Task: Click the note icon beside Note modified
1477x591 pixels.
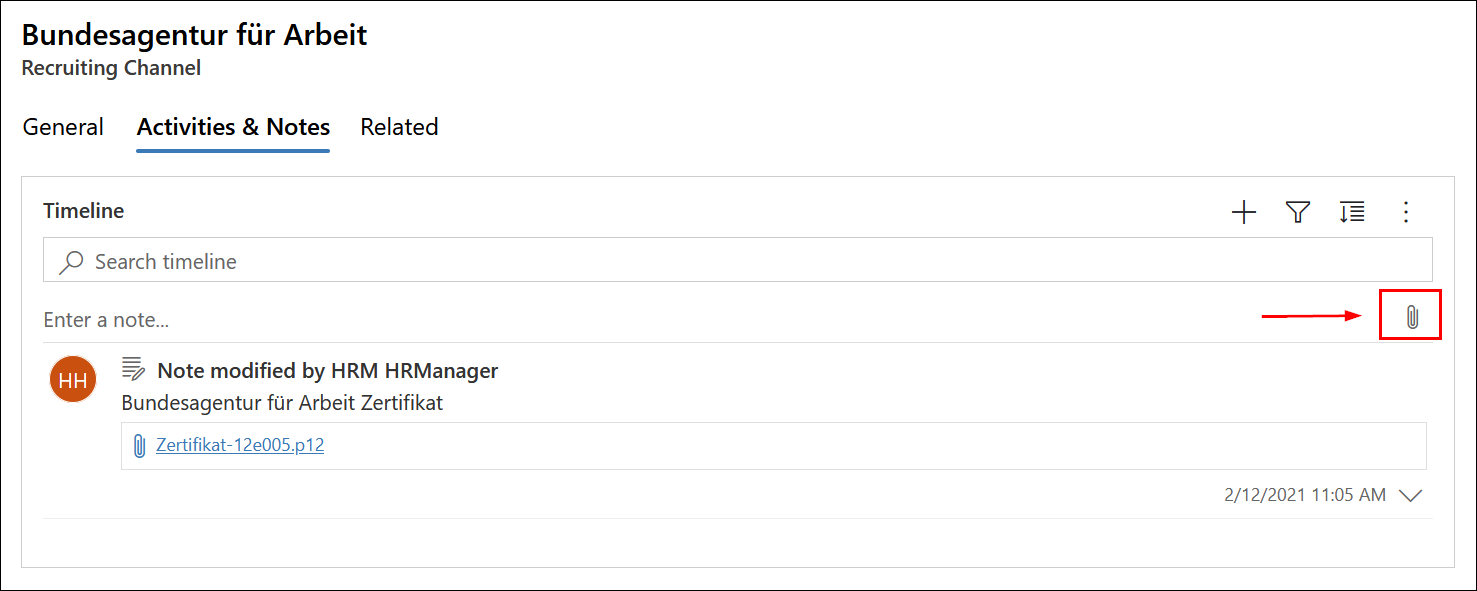Action: (133, 370)
